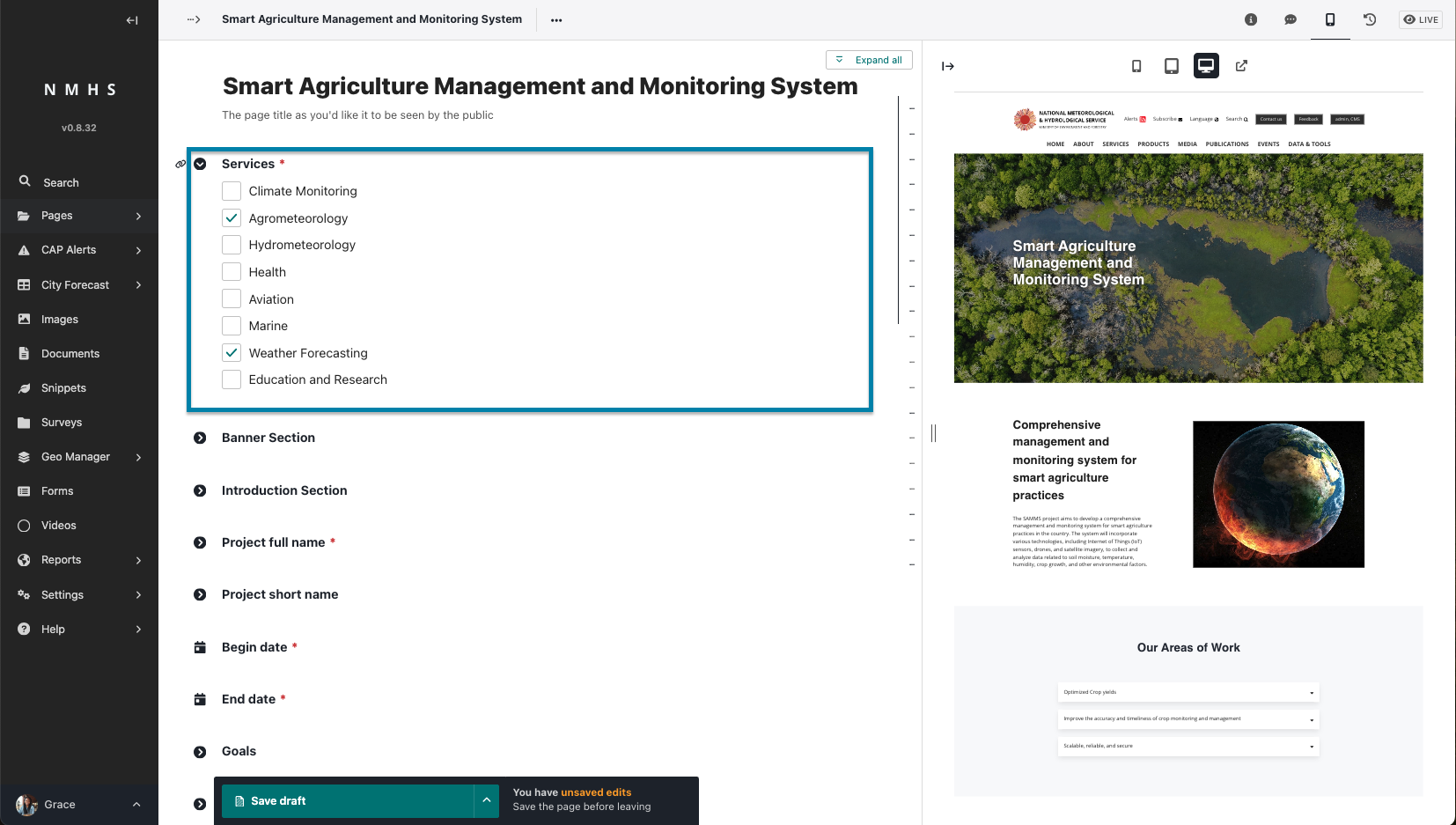This screenshot has height=825, width=1456.
Task: Expand the Project full name panel
Action: click(200, 542)
